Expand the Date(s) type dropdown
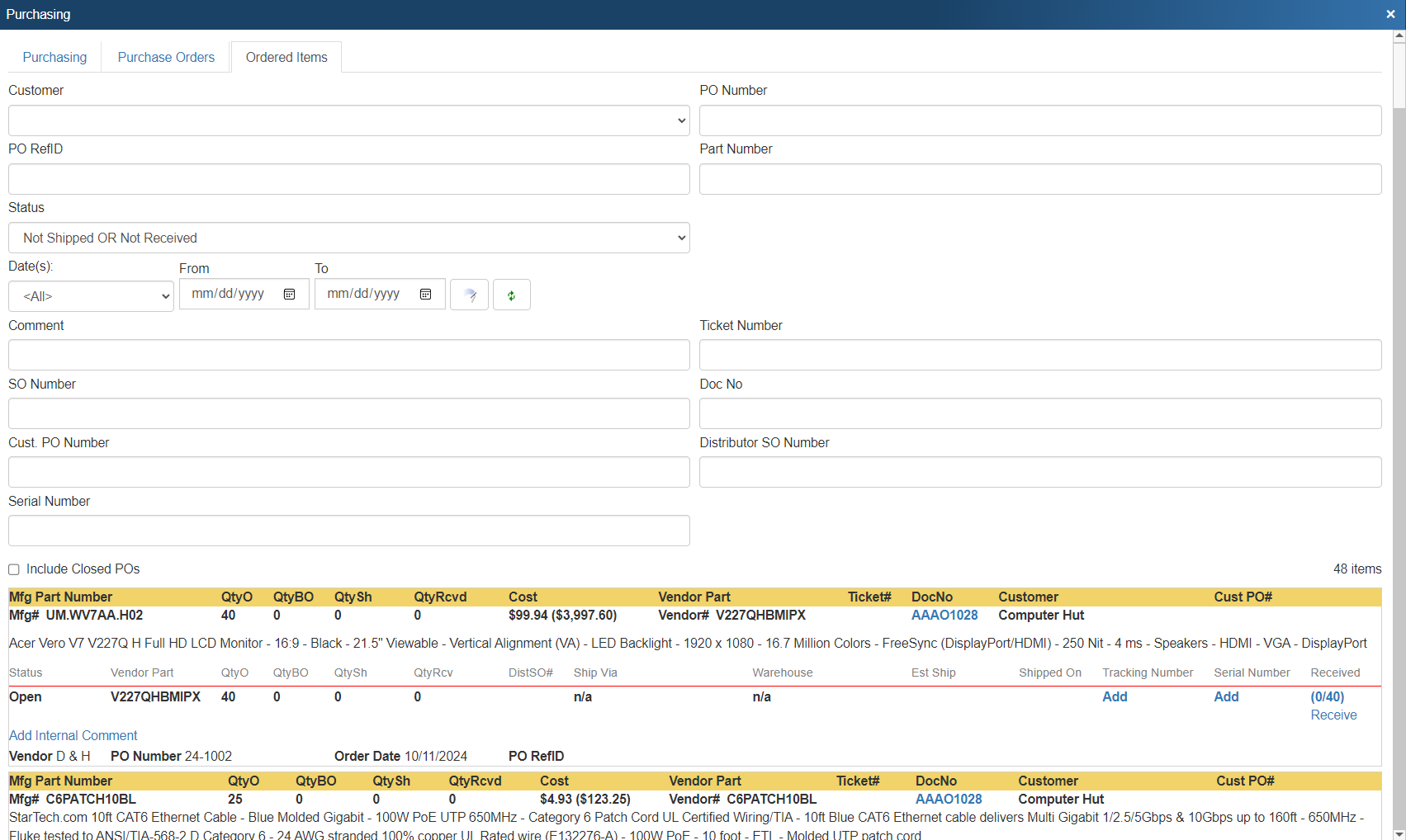 click(91, 296)
